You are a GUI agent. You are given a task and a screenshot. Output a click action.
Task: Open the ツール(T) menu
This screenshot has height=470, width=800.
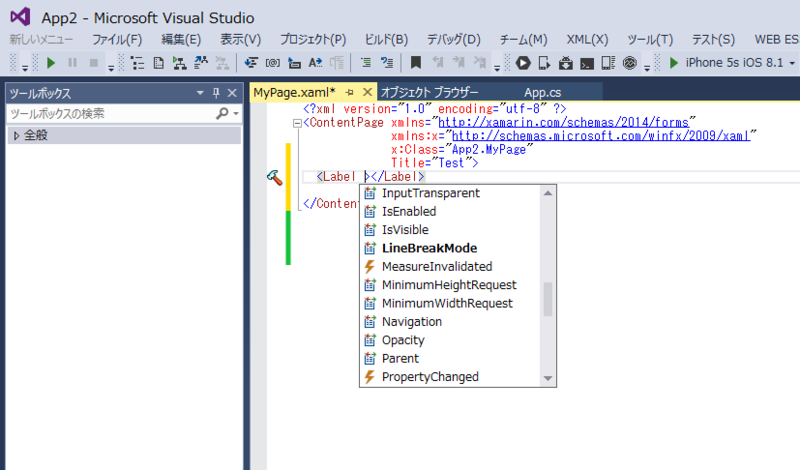pyautogui.click(x=650, y=39)
